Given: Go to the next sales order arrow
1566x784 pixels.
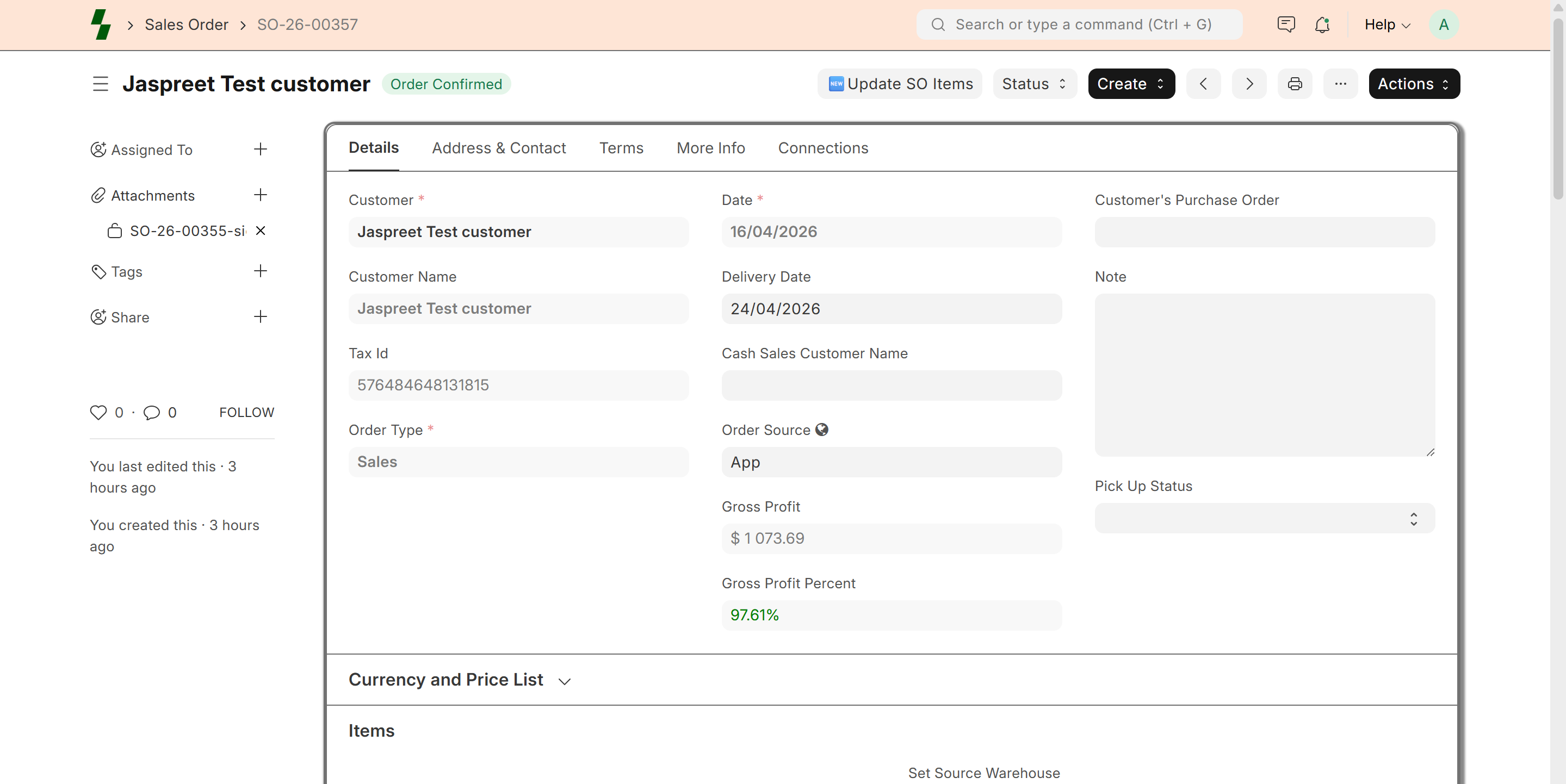Looking at the screenshot, I should pos(1249,84).
